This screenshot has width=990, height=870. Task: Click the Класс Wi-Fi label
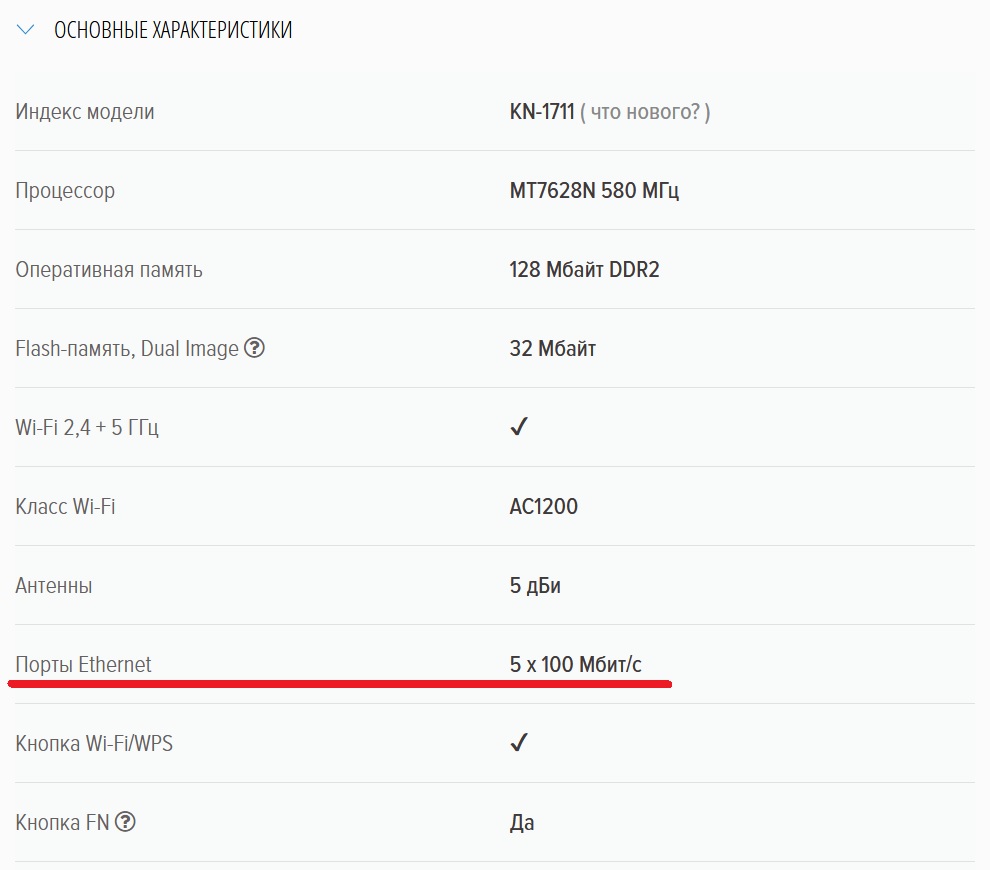[65, 506]
